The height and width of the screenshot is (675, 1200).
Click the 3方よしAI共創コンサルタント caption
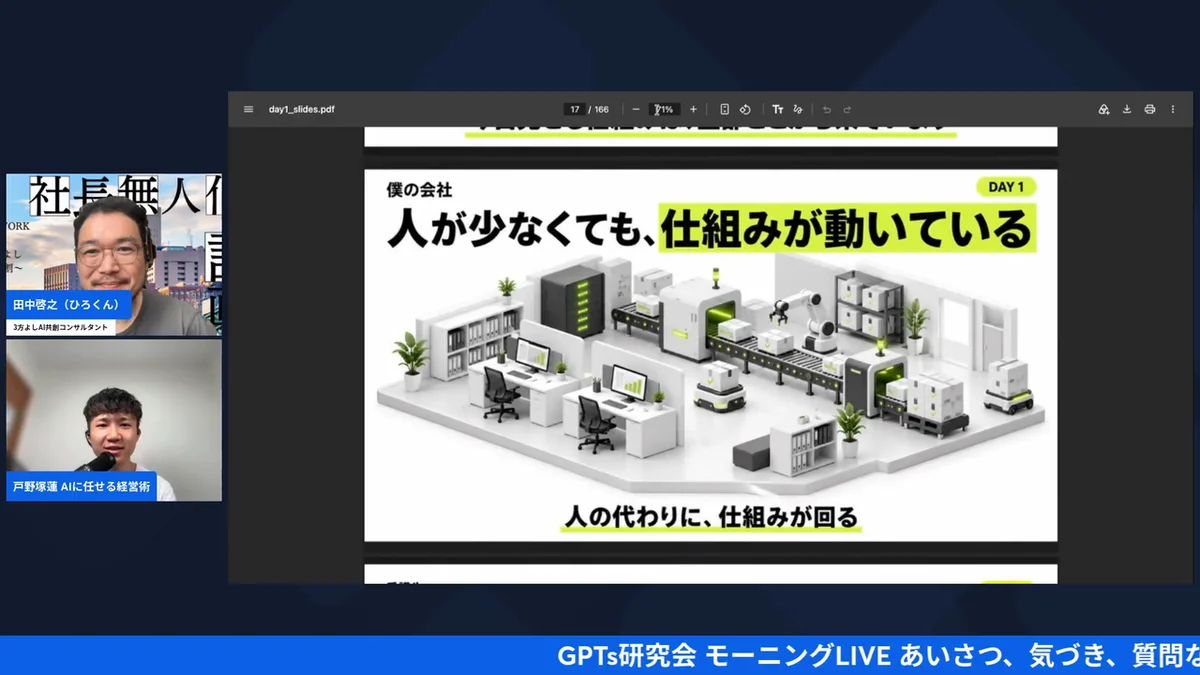pos(61,327)
